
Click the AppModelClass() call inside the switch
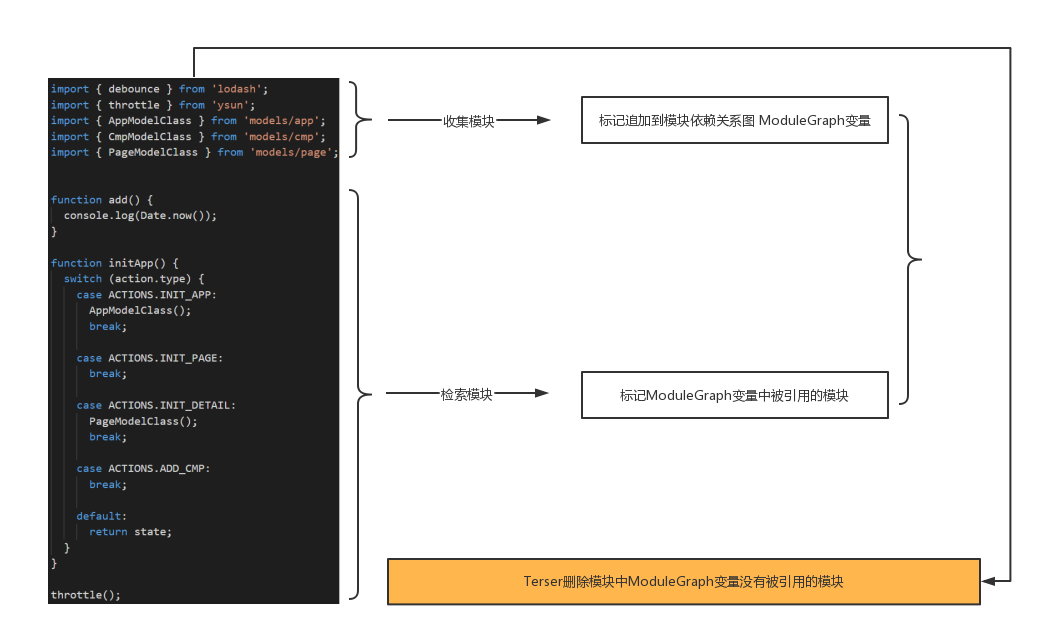(x=139, y=310)
